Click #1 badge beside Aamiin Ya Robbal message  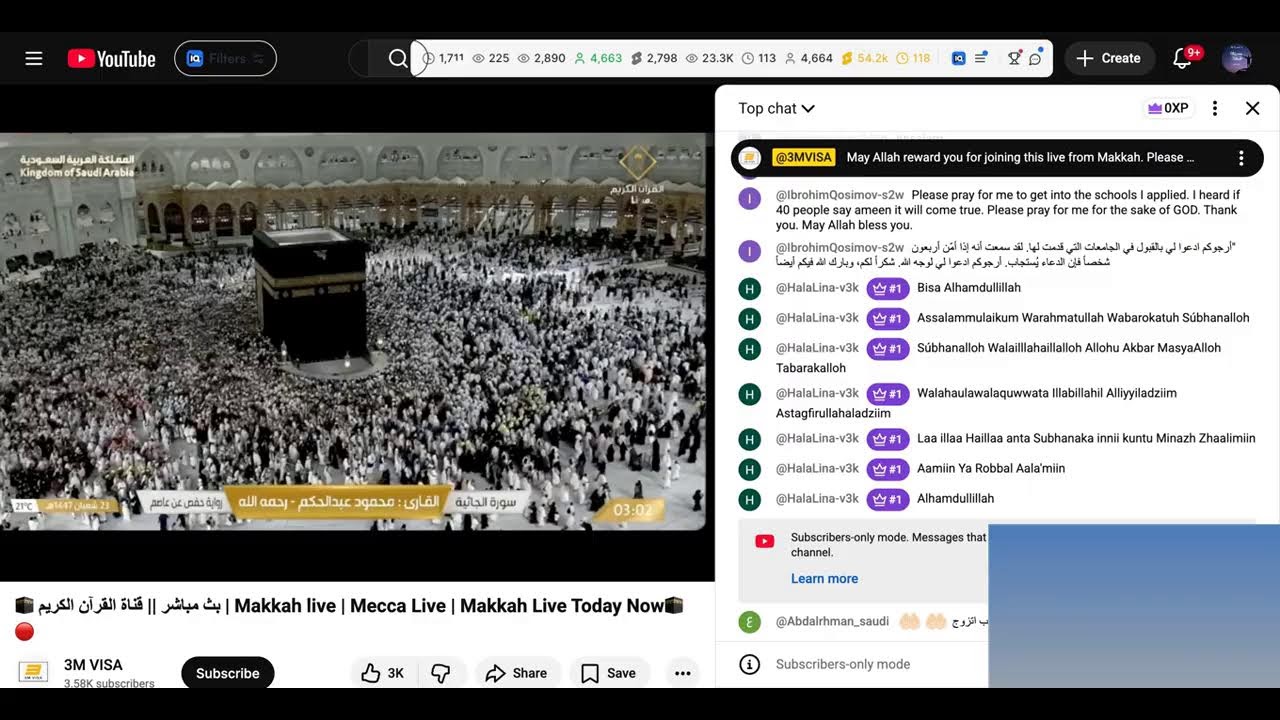887,468
